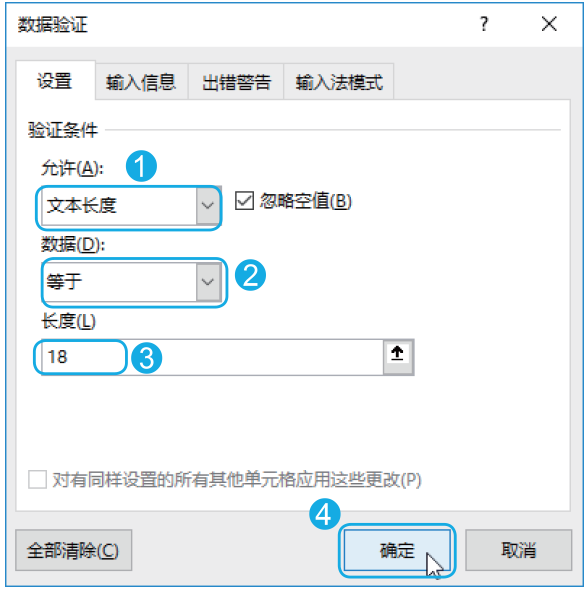
Task: Select the 设置 tab
Action: tap(55, 81)
